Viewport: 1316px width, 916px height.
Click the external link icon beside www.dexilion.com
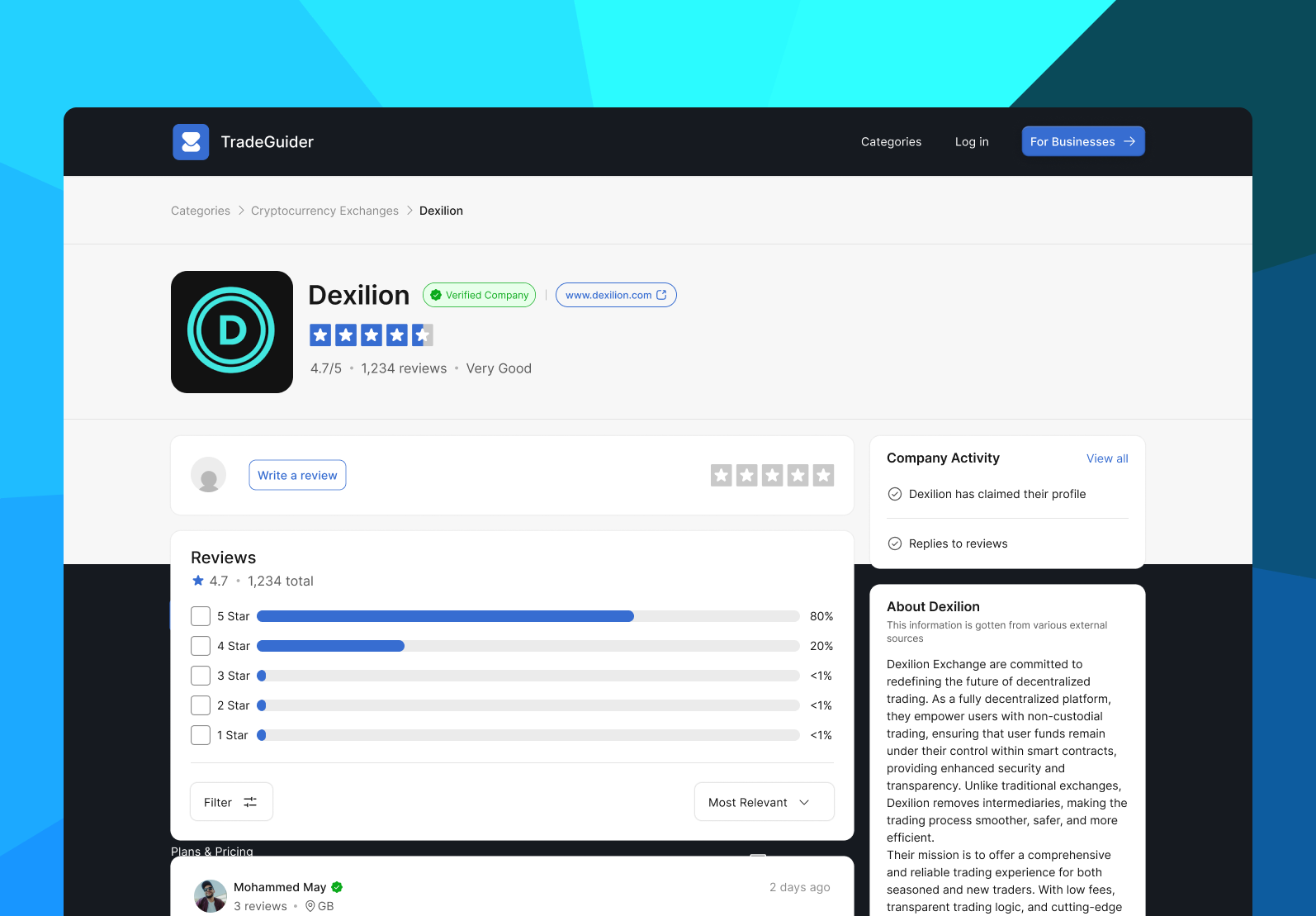(x=661, y=295)
